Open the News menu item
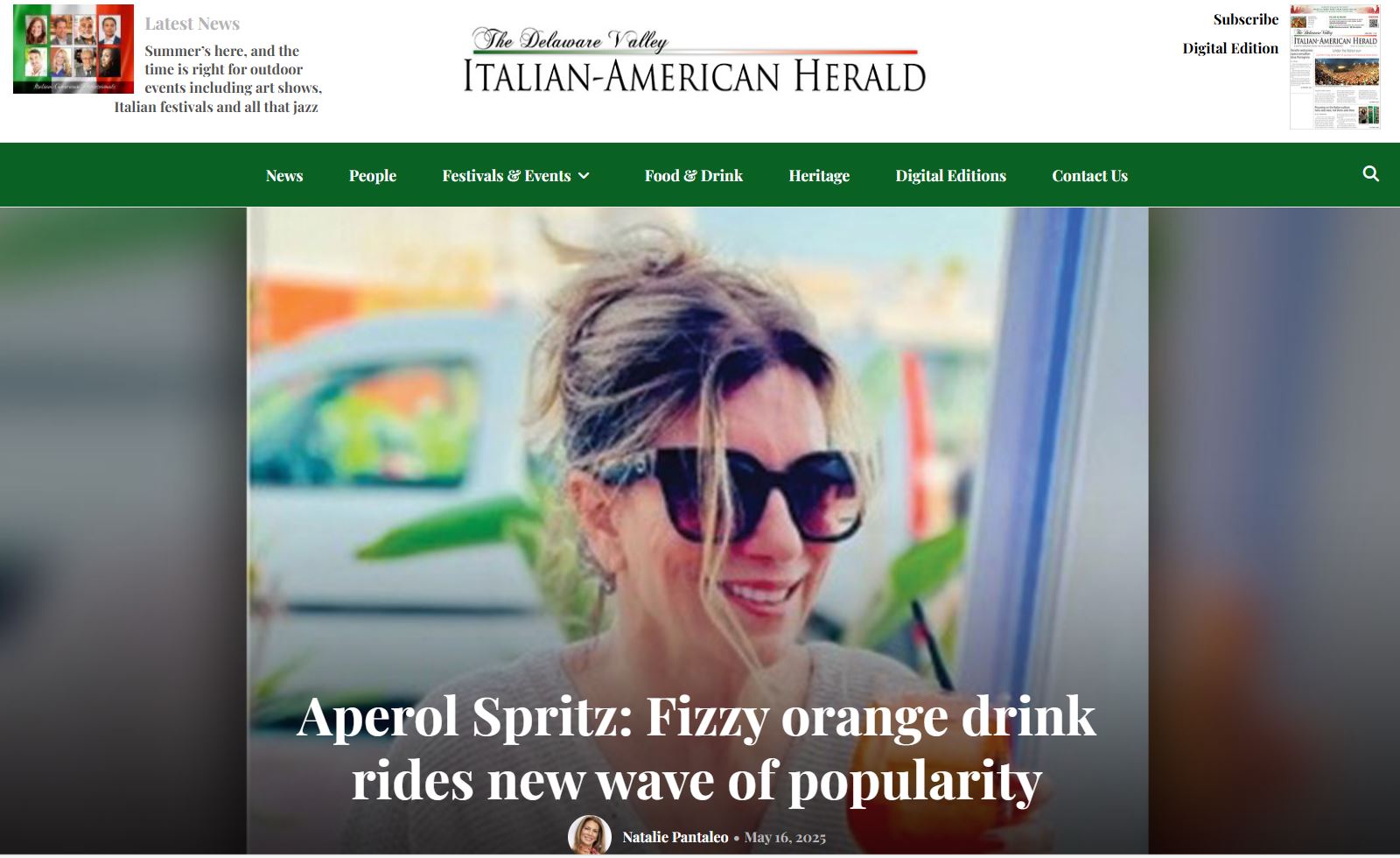Image resolution: width=1400 pixels, height=858 pixels. pos(284,176)
